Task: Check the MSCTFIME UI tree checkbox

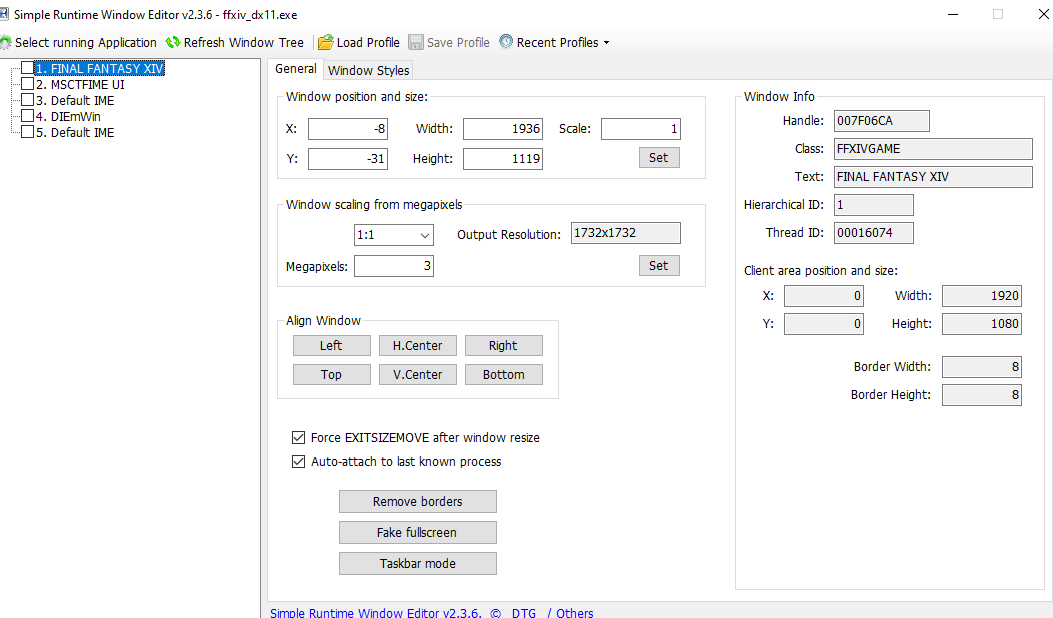Action: (28, 84)
